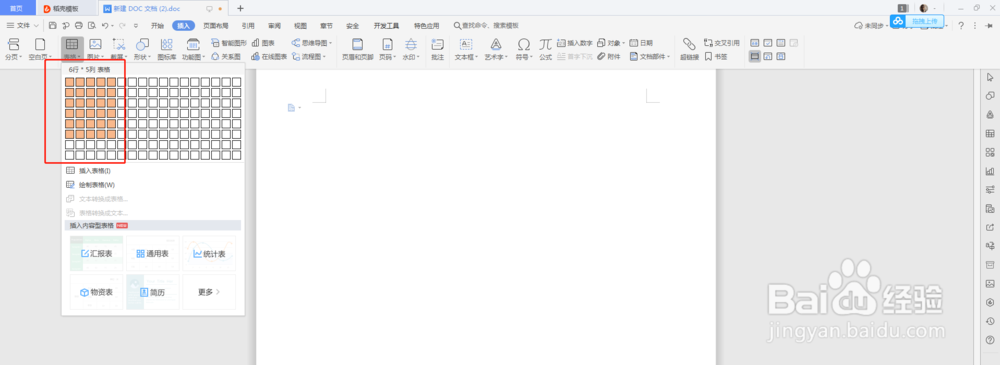Insert an 附件 attachment
1000x365 pixels.
click(608, 57)
